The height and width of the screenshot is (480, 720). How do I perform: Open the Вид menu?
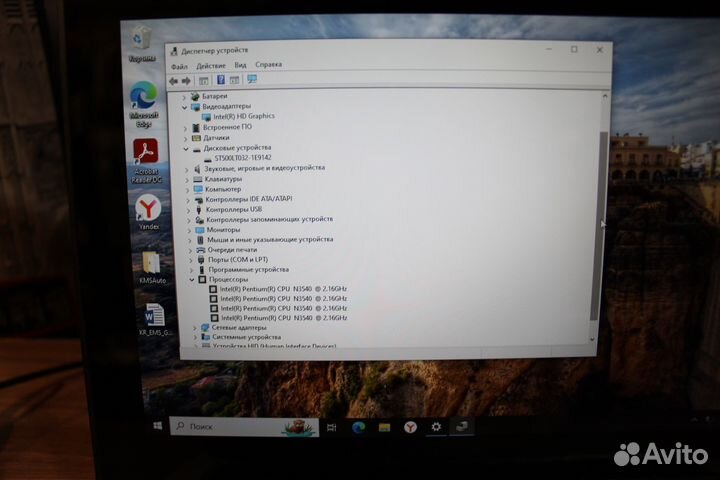click(x=240, y=65)
